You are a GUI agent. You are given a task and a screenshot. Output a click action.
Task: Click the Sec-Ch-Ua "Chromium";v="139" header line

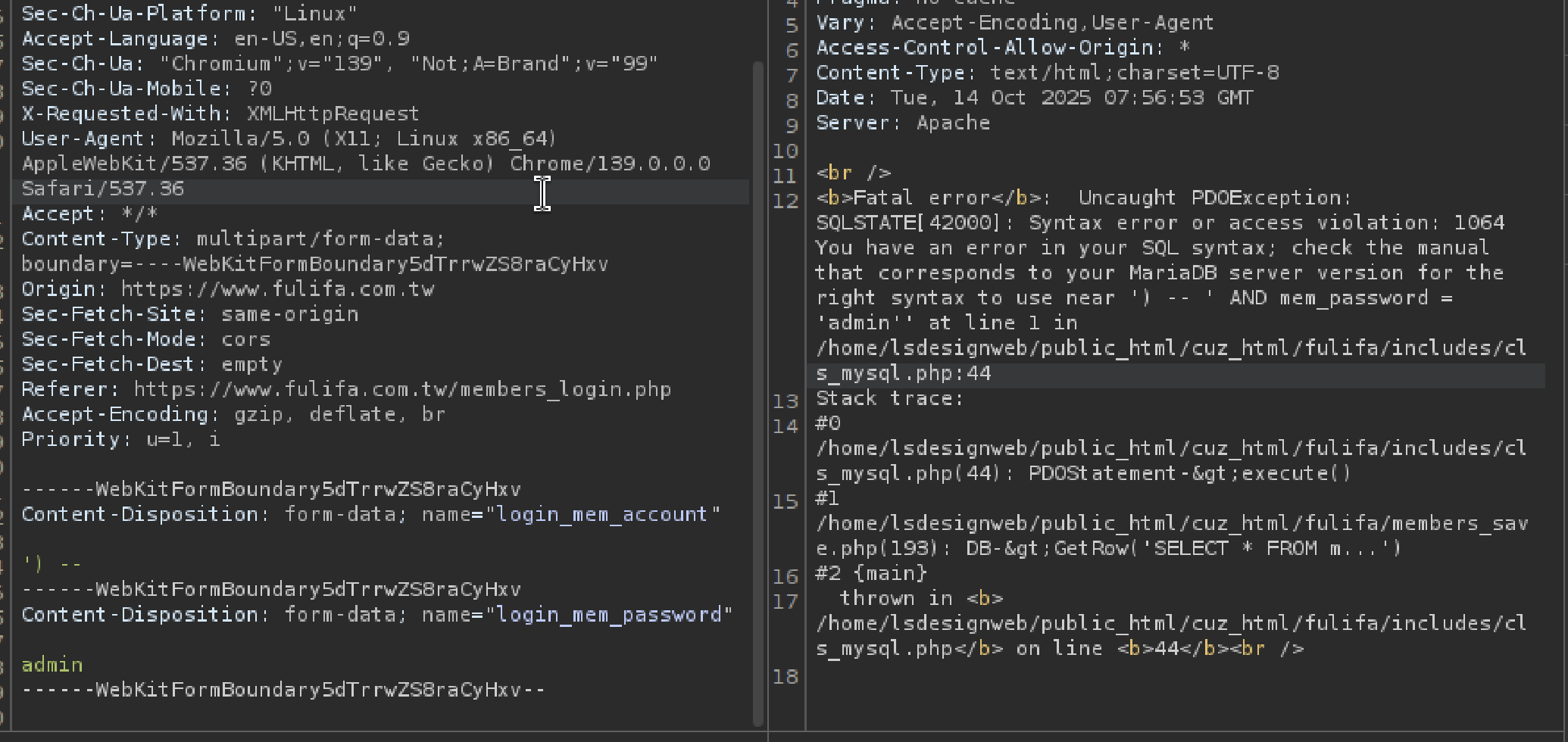[339, 64]
